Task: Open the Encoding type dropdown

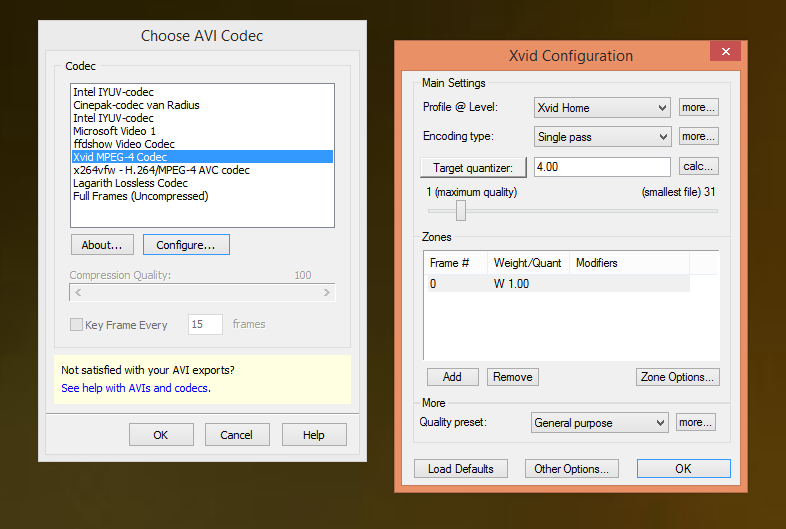Action: [x=602, y=137]
